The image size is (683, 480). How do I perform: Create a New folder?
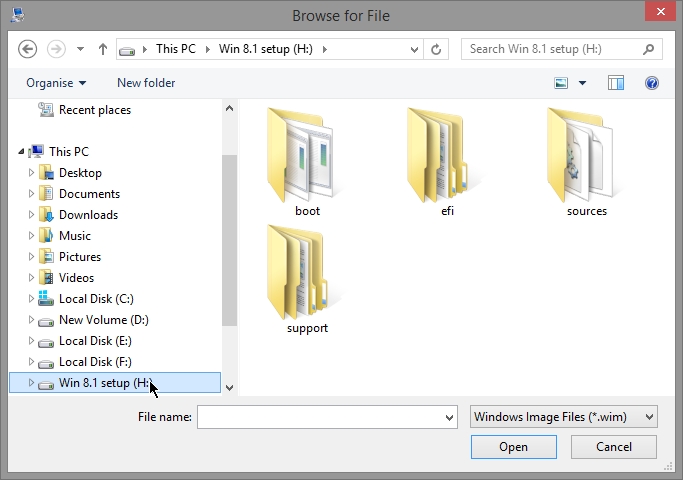146,83
